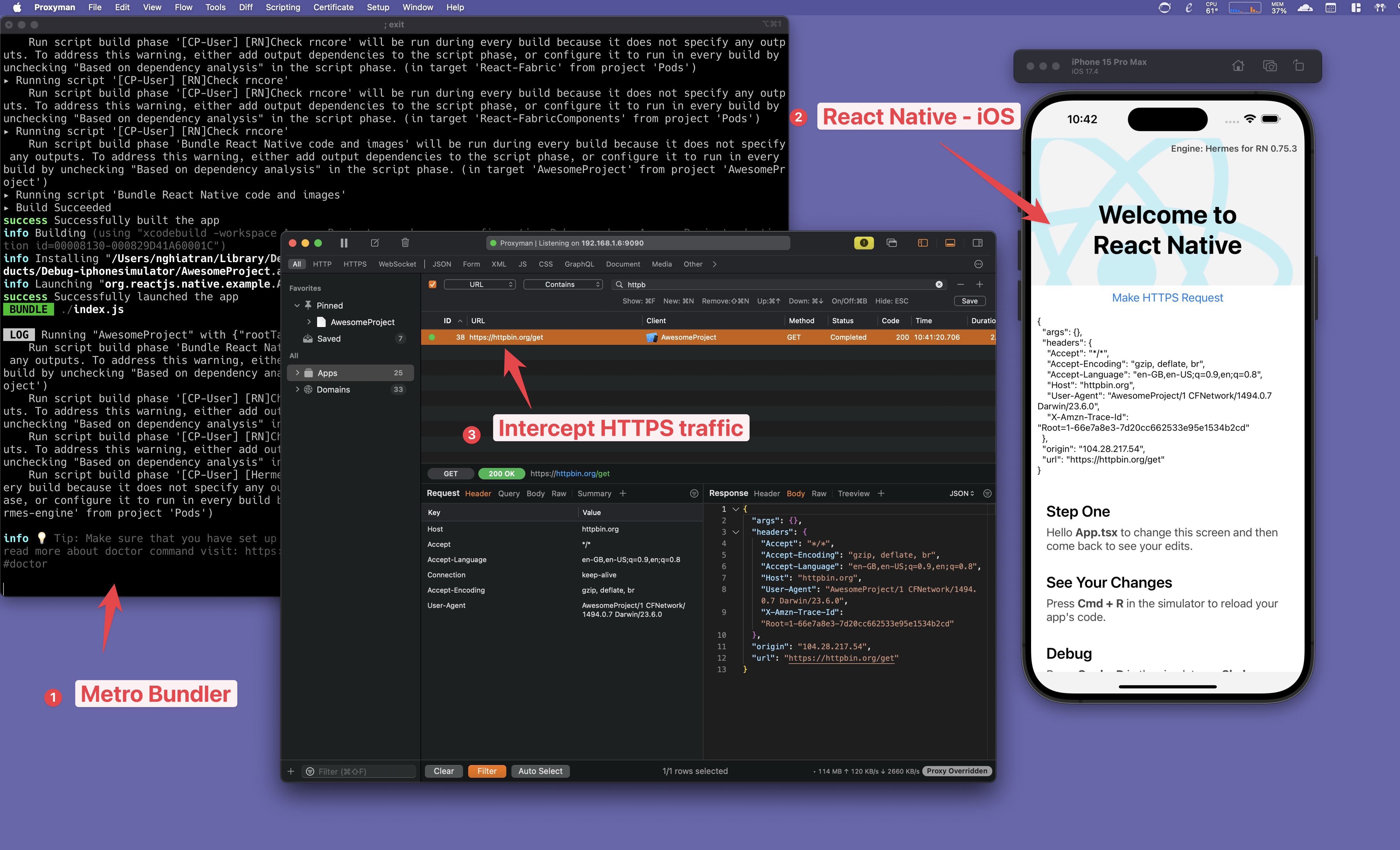Add a new Request tab with plus
This screenshot has width=1400, height=850.
tap(623, 493)
